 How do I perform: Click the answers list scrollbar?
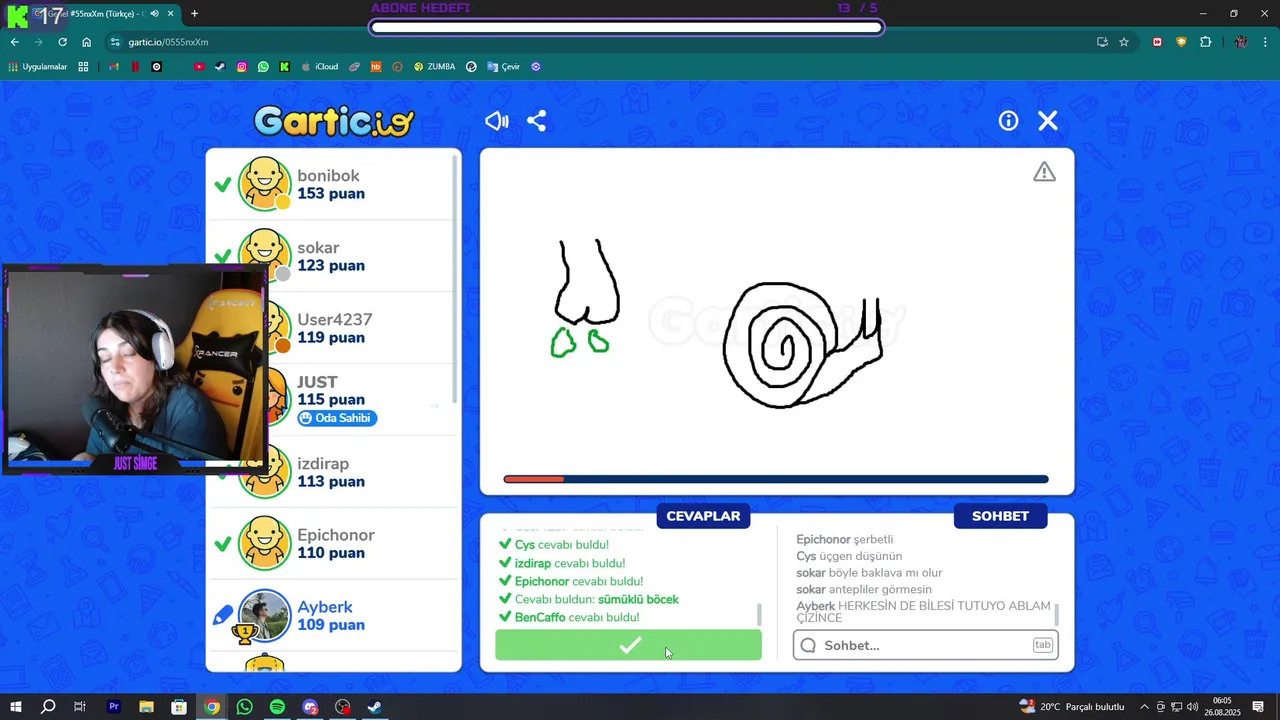click(x=759, y=614)
